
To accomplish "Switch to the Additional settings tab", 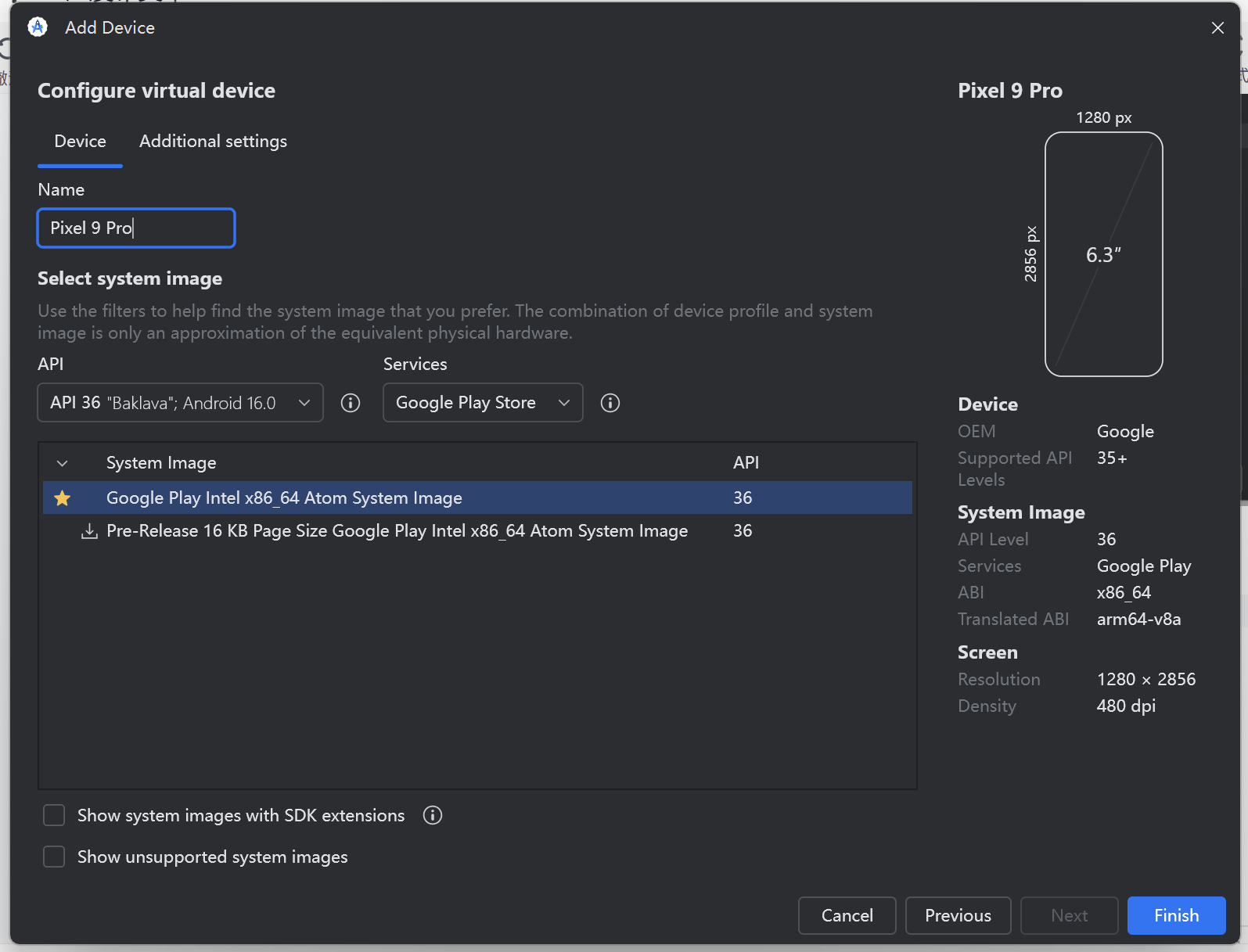I will (213, 142).
